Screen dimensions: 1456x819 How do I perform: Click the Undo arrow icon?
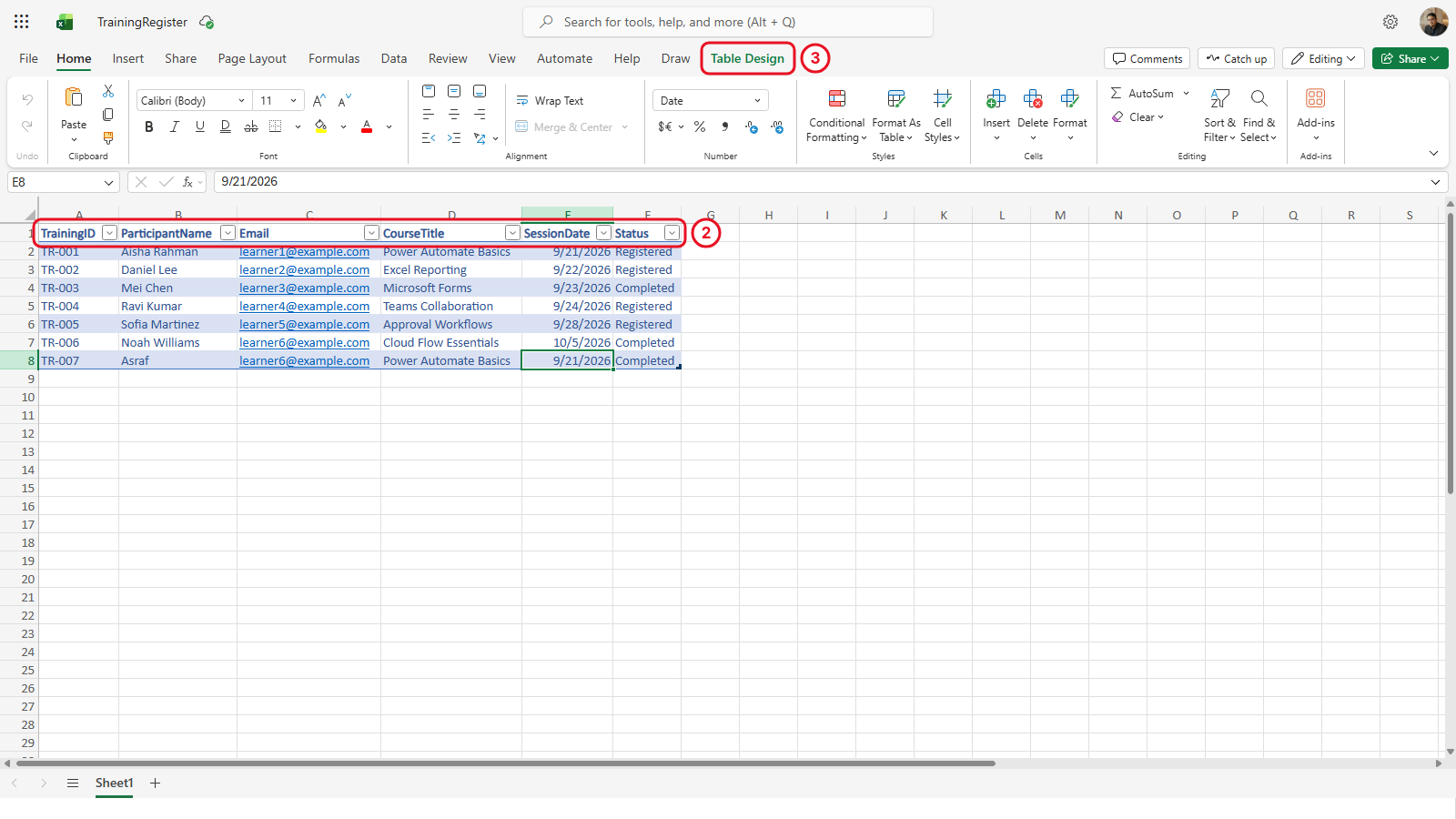pos(27,99)
